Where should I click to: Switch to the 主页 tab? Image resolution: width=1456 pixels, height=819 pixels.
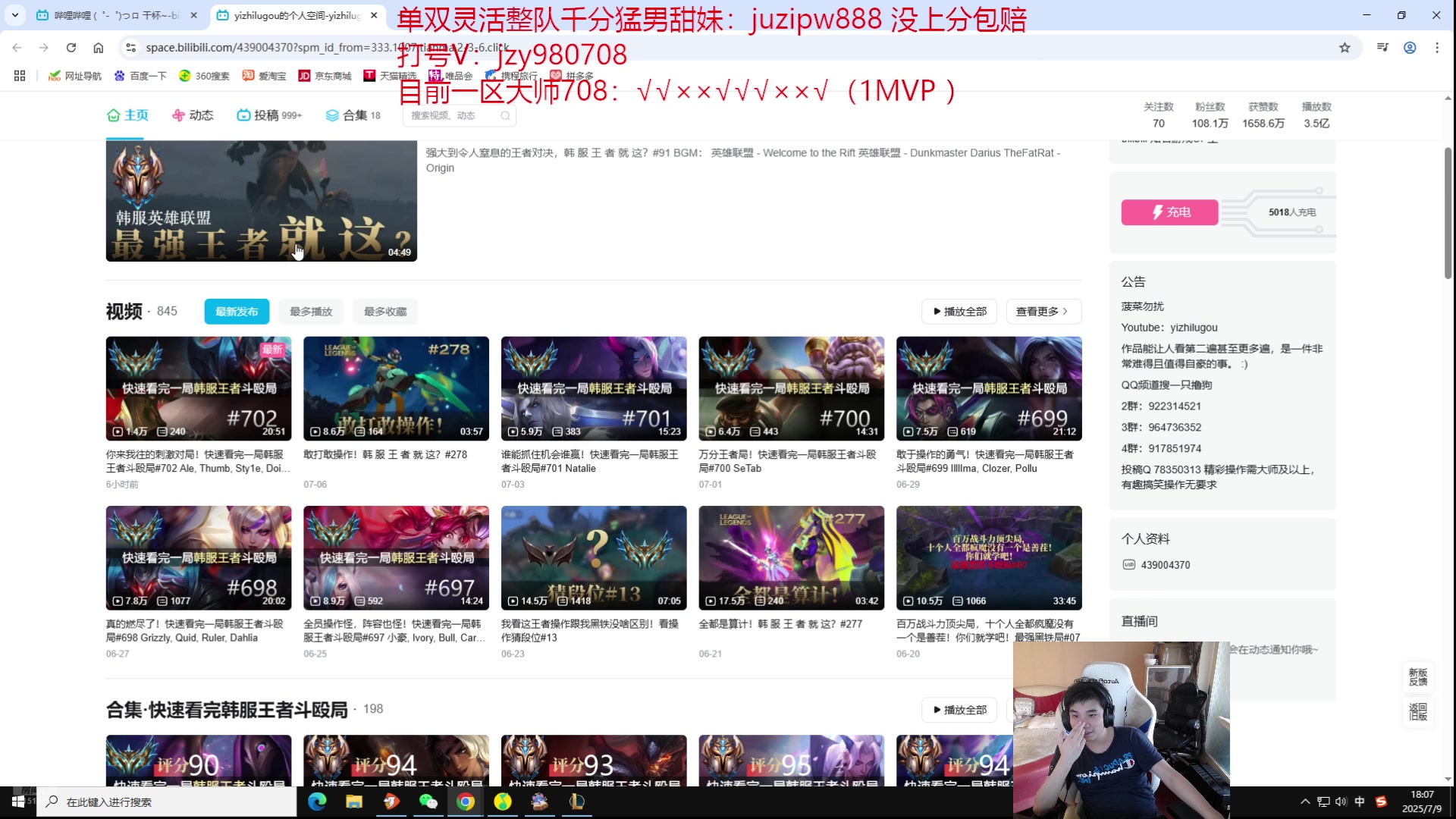pyautogui.click(x=127, y=115)
